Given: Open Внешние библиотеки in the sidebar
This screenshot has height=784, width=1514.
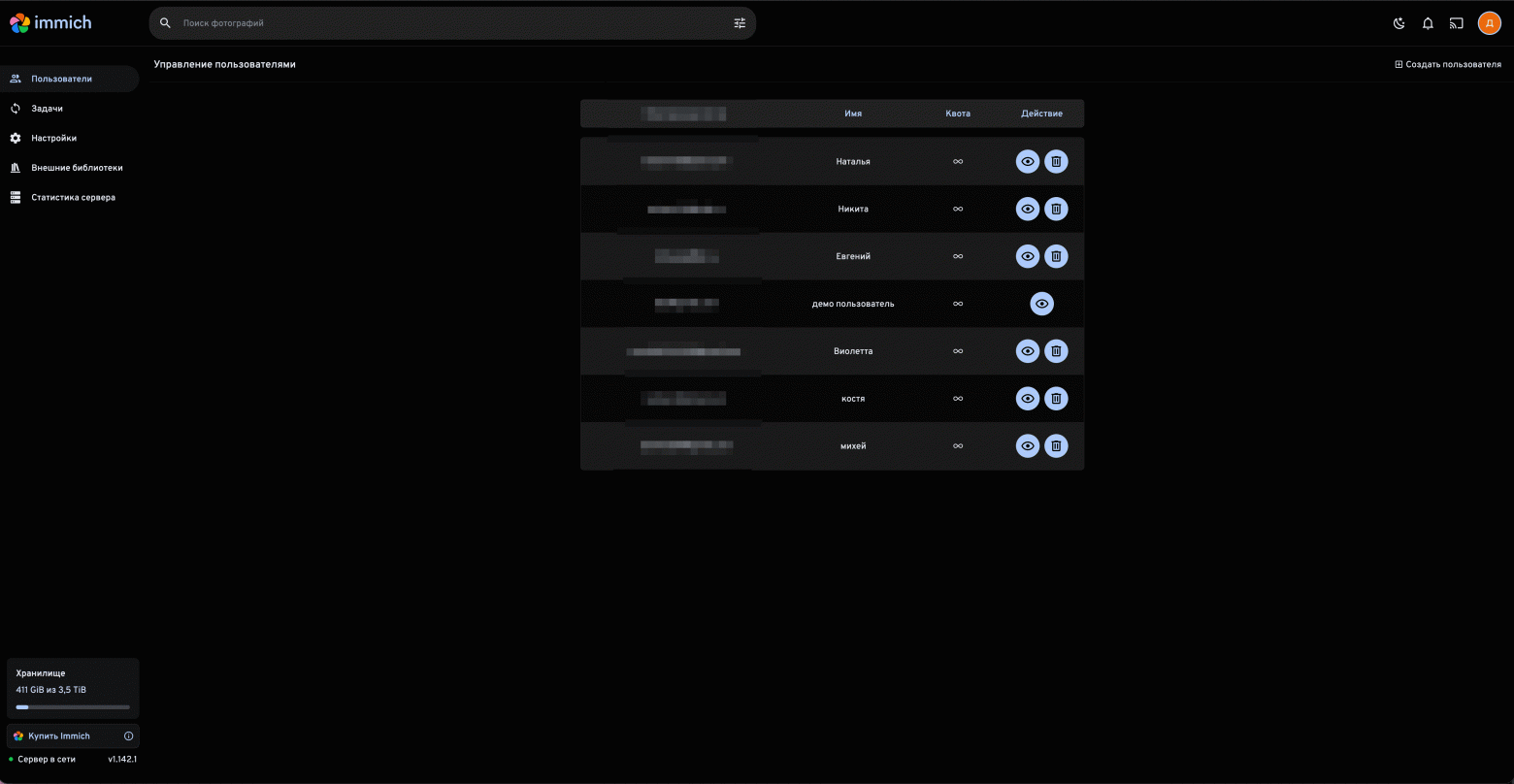Looking at the screenshot, I should (70, 168).
